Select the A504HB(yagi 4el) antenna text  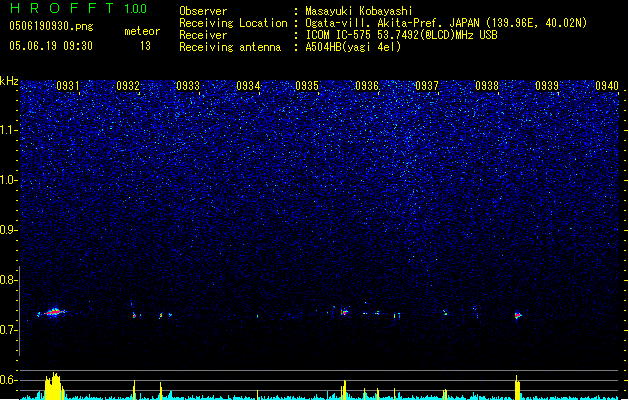(353, 47)
